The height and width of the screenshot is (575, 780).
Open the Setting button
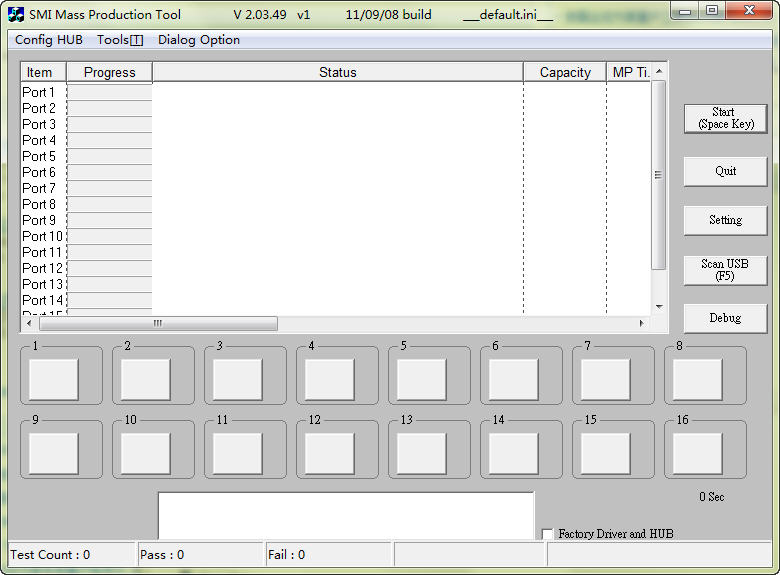[x=725, y=220]
